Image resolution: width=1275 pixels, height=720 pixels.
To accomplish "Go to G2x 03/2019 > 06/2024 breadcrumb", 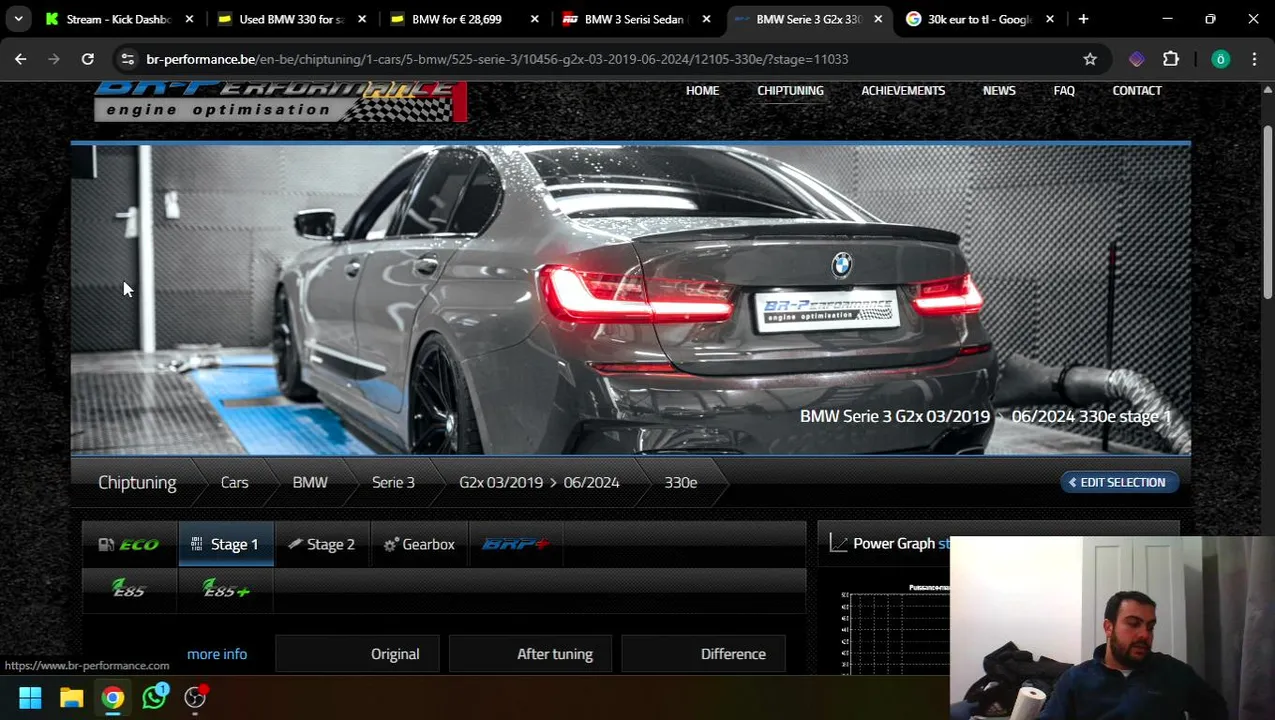I will coord(539,482).
